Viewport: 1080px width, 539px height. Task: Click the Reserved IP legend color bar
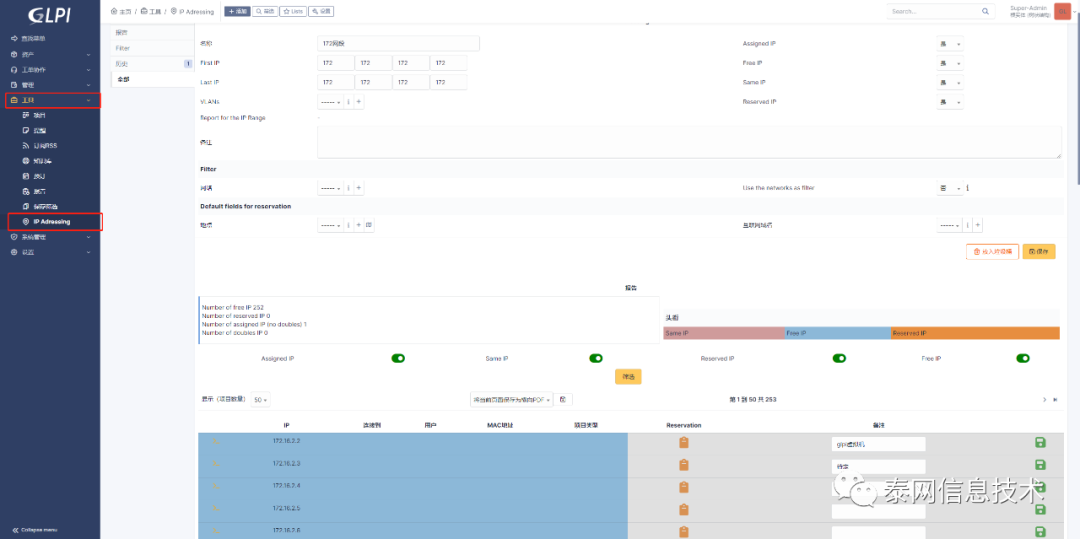(x=975, y=333)
